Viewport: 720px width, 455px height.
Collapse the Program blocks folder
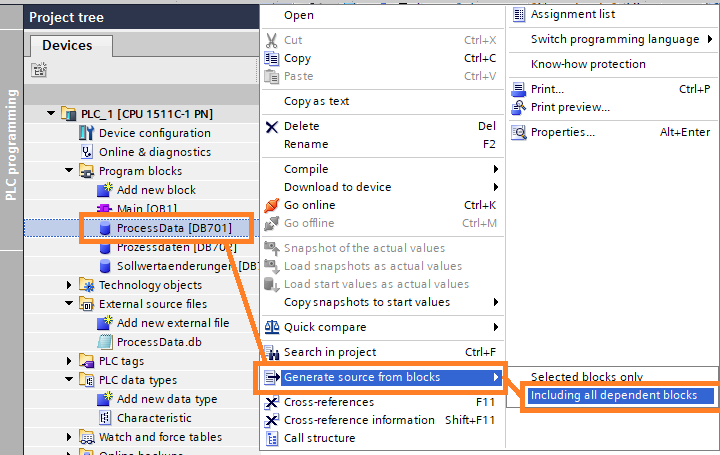69,171
